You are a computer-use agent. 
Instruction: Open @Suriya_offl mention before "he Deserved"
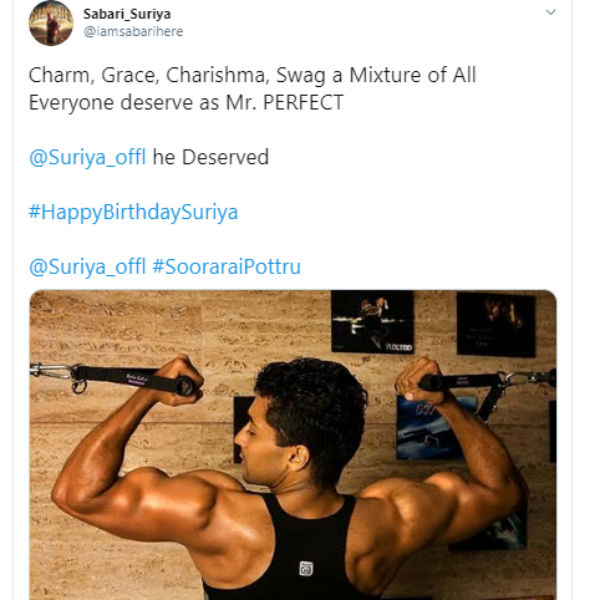(x=89, y=159)
